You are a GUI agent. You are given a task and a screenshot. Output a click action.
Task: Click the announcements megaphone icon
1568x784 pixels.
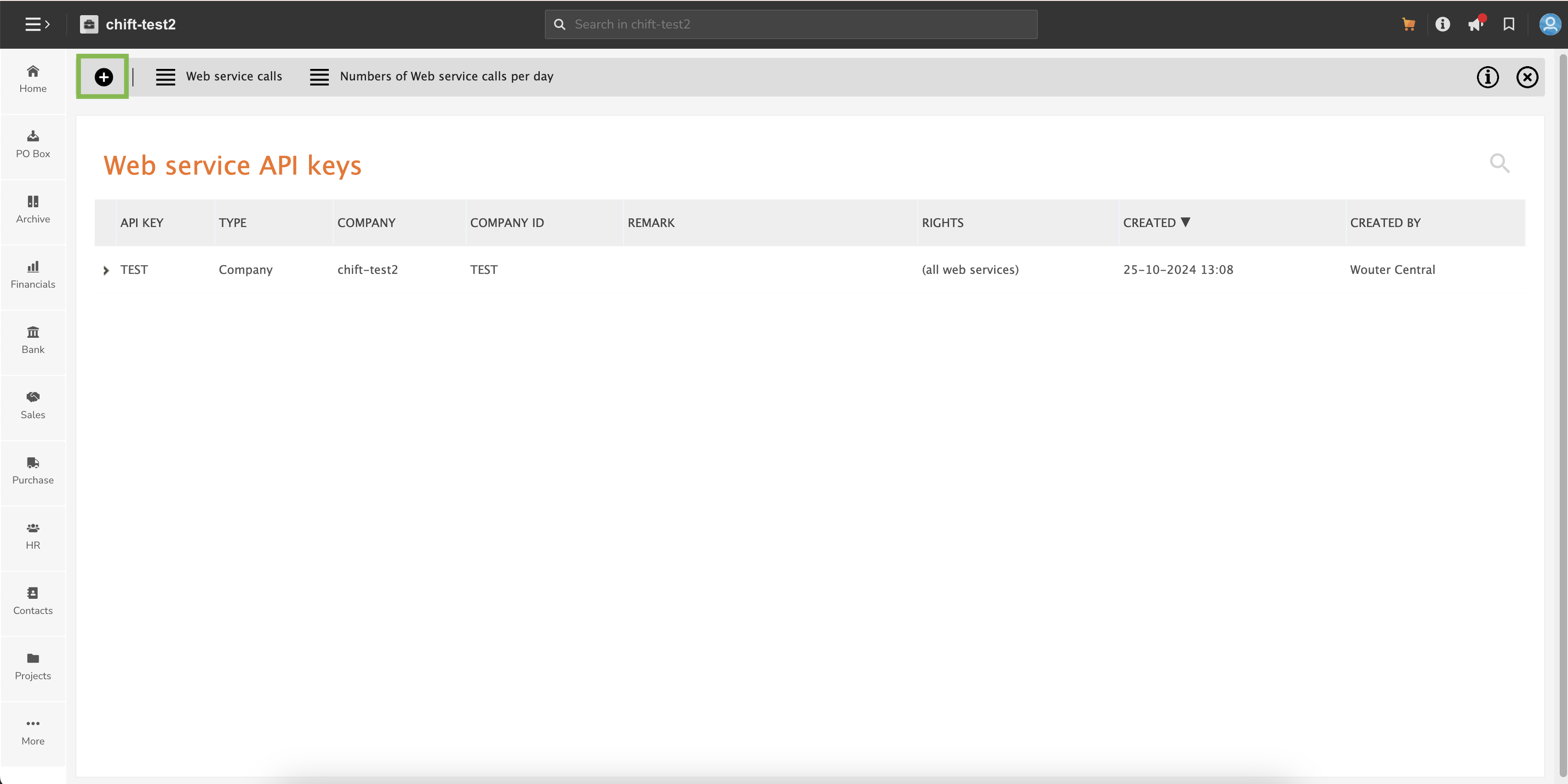(1476, 24)
